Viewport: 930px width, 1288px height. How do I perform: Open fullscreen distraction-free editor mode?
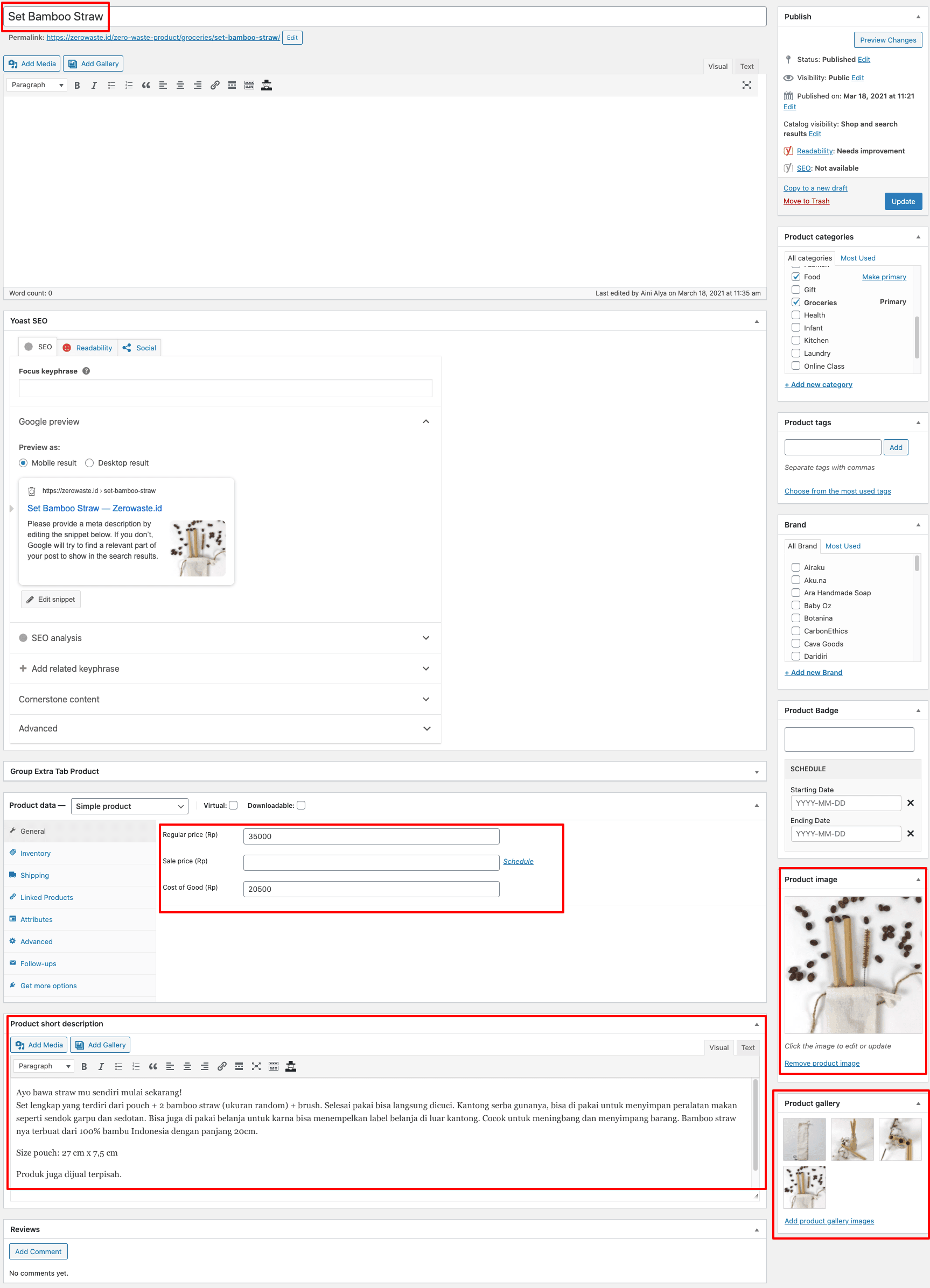(746, 85)
